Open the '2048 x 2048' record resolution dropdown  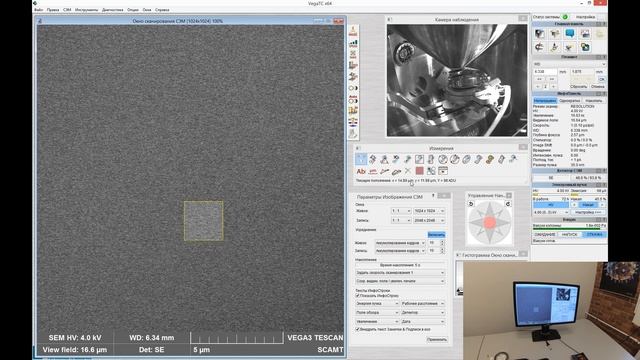click(x=429, y=220)
